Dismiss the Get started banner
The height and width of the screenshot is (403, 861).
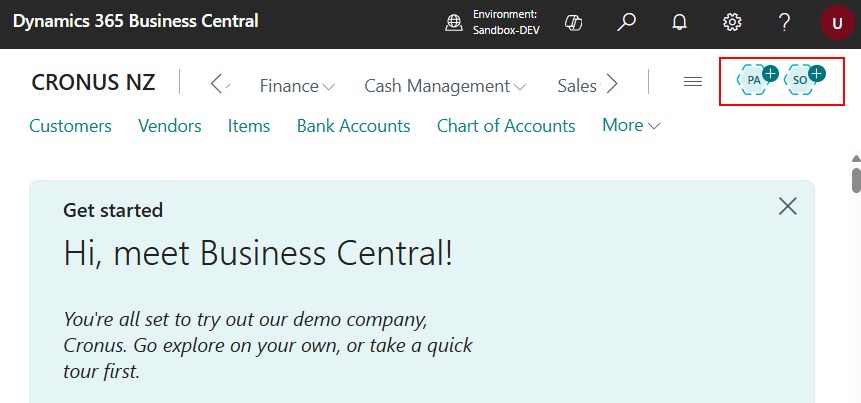click(787, 206)
